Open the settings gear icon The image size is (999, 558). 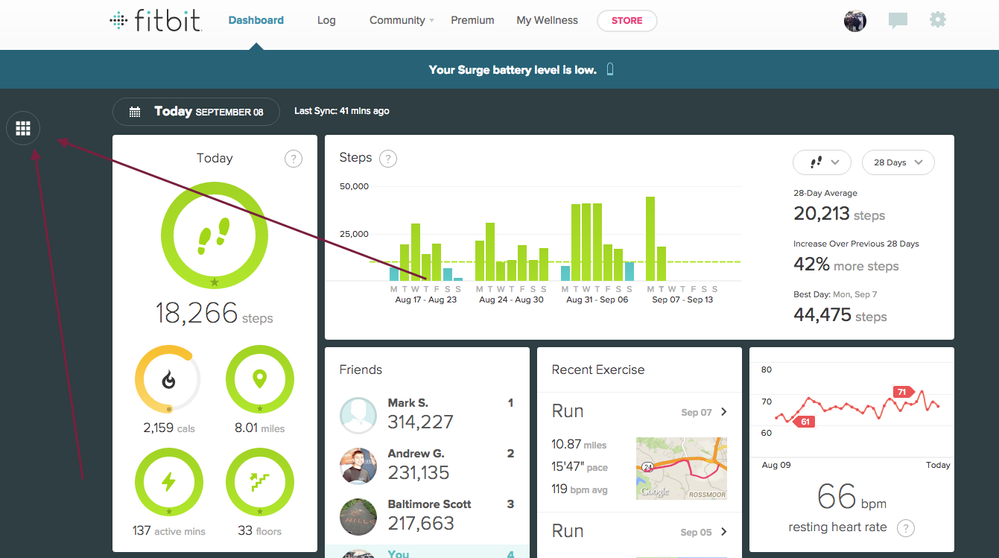937,20
